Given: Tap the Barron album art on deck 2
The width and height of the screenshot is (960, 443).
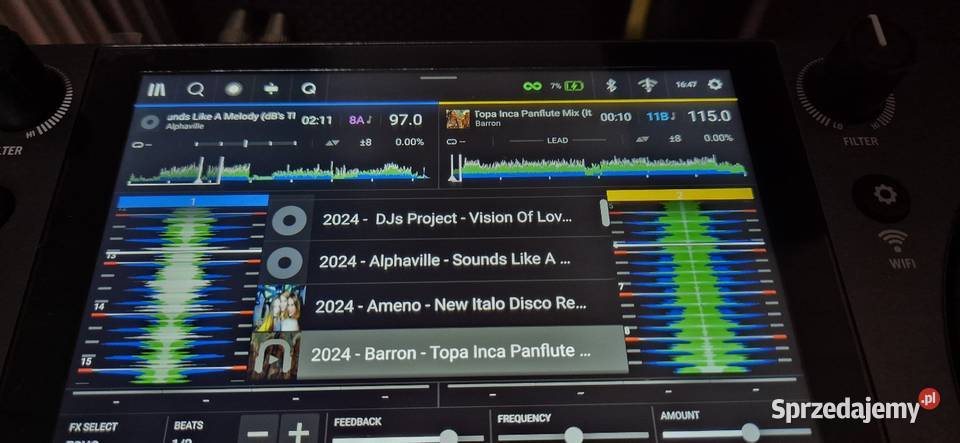Looking at the screenshot, I should coord(457,119).
